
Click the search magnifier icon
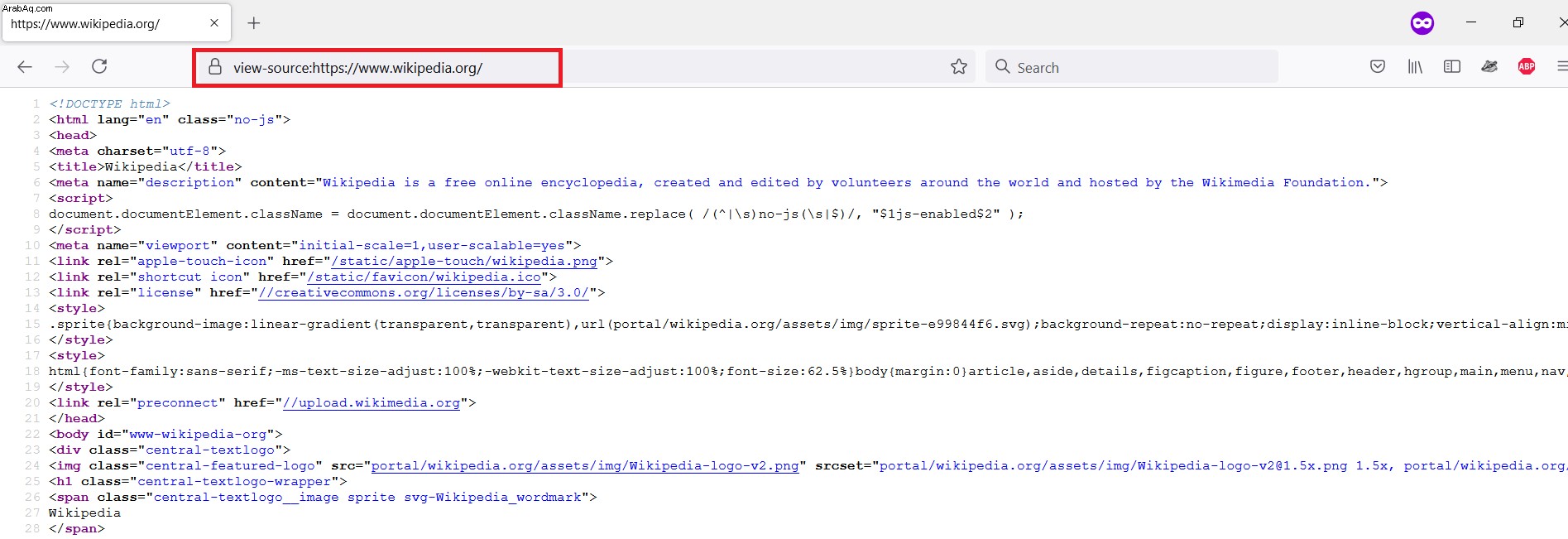click(x=1002, y=66)
